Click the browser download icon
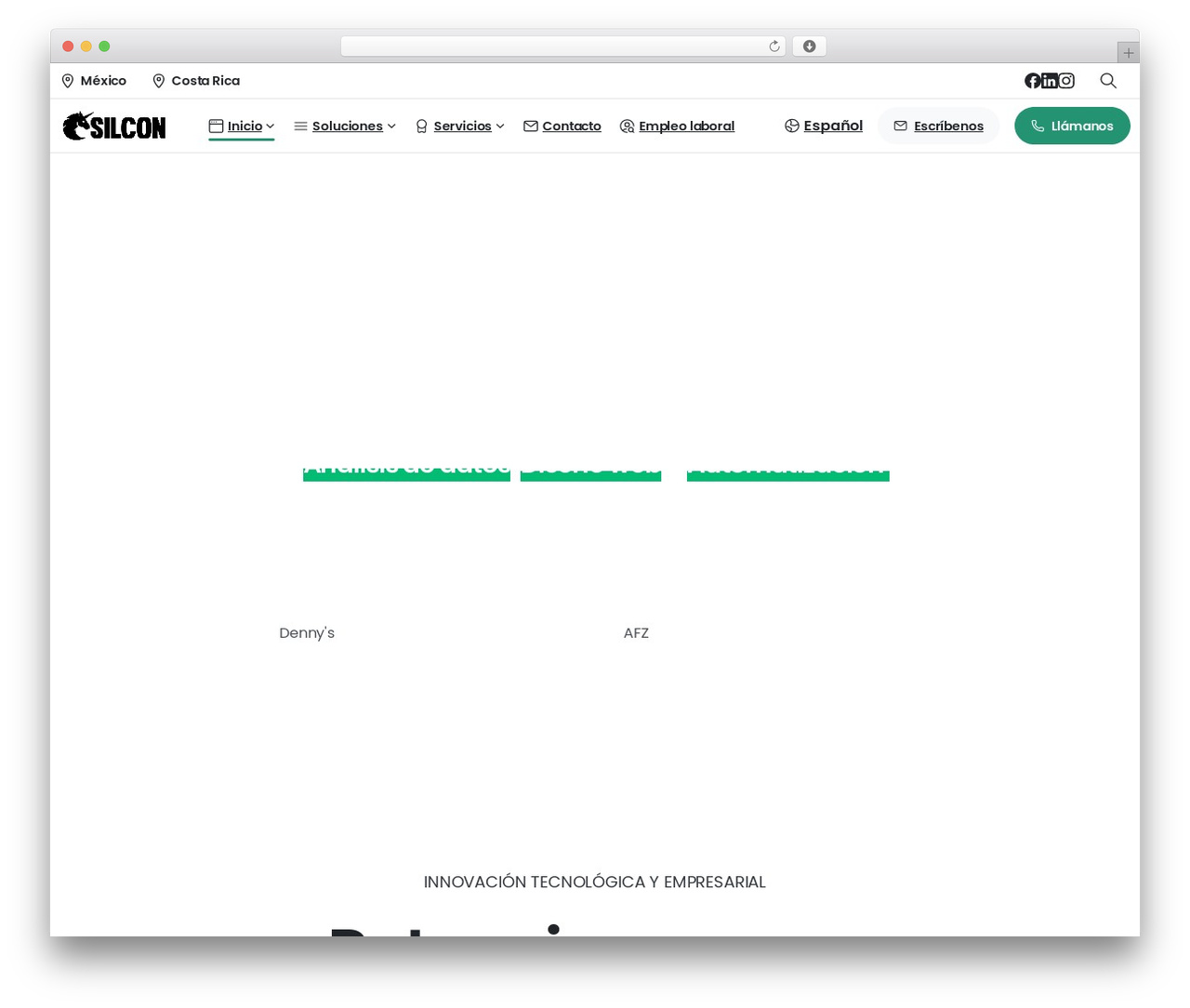The width and height of the screenshot is (1190, 1008). 810,46
